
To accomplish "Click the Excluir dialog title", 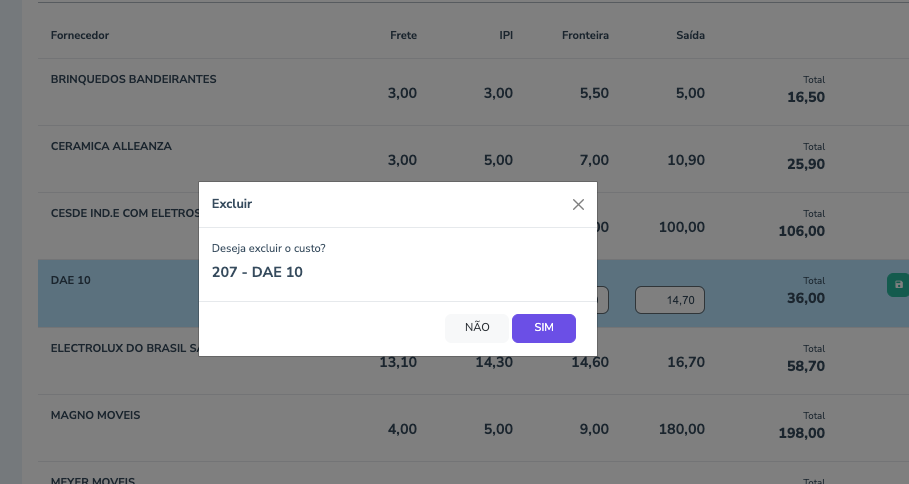I will pyautogui.click(x=232, y=204).
